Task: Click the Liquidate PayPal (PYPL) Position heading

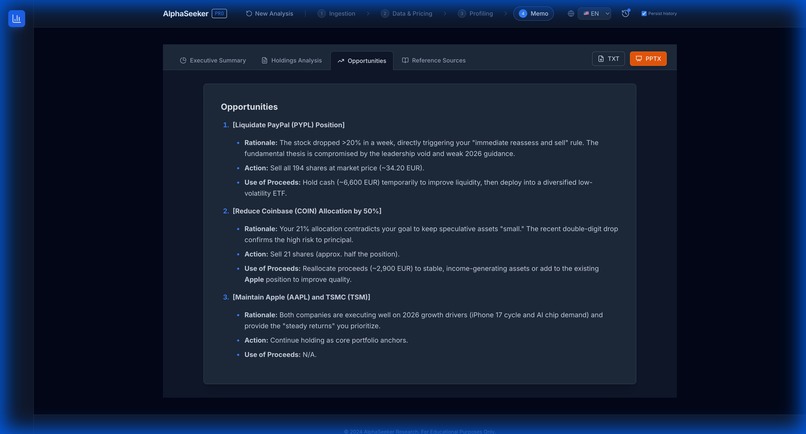Action: 288,125
